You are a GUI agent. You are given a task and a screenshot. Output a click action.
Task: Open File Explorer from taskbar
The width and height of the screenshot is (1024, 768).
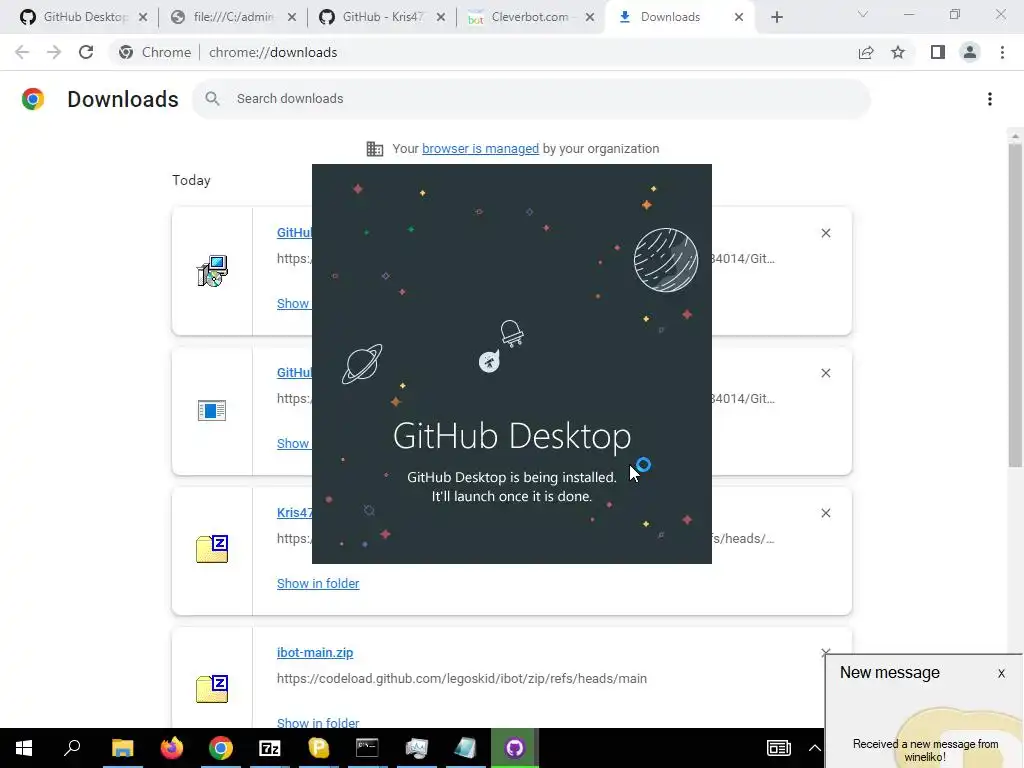(x=122, y=748)
